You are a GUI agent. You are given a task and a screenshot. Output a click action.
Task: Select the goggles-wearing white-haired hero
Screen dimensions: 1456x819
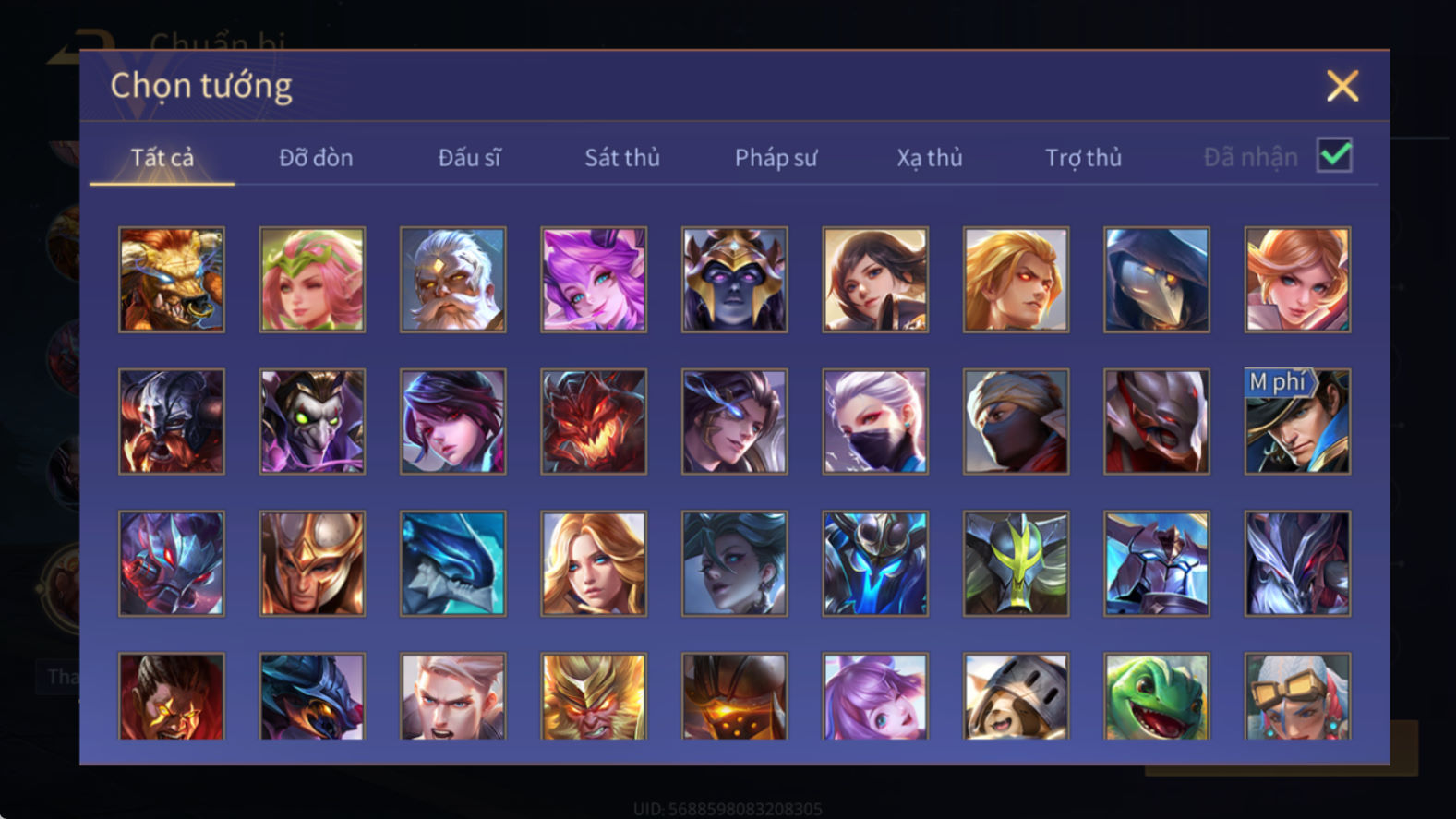pos(1297,696)
